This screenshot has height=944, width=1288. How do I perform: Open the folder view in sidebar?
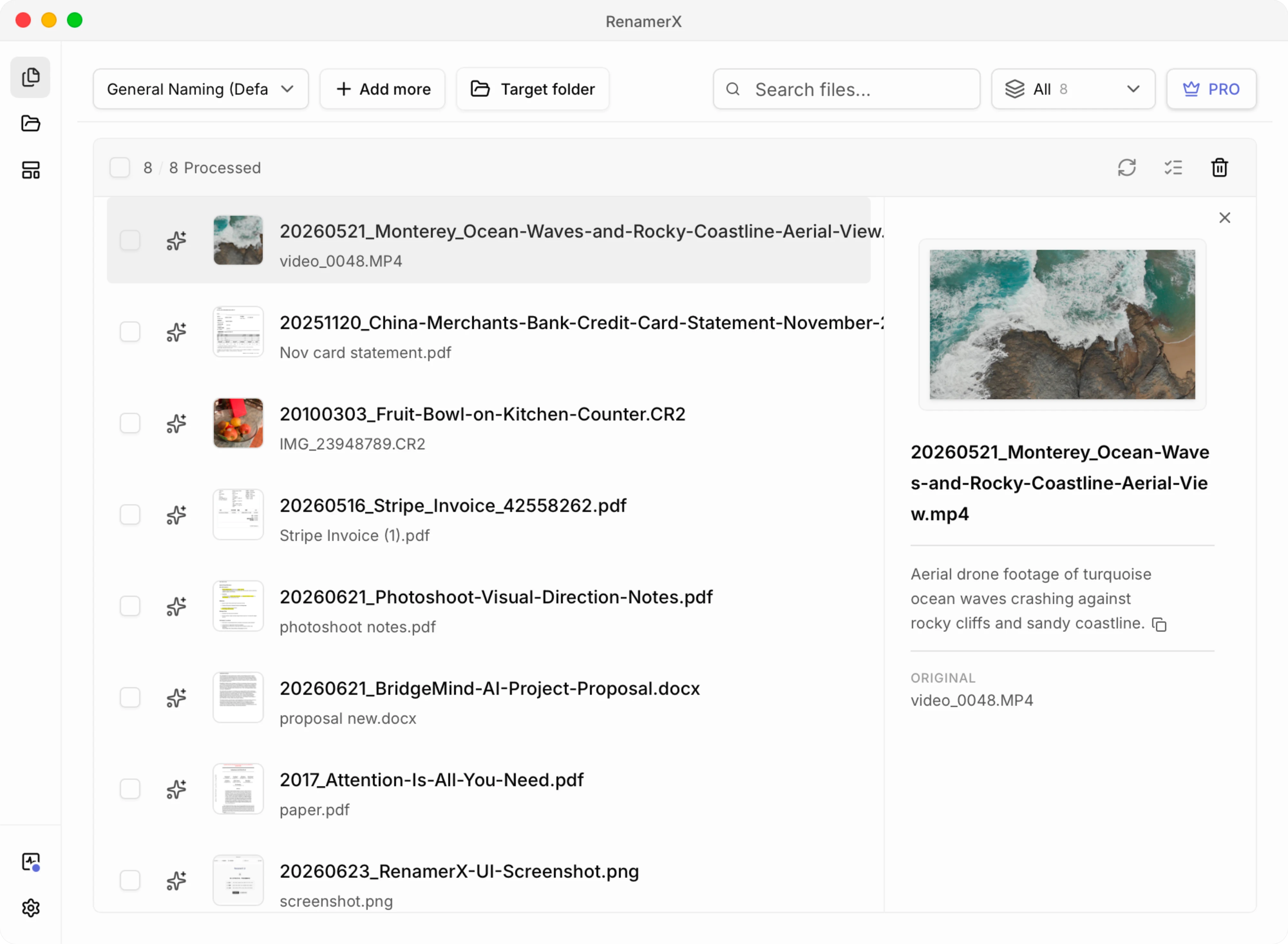30,123
